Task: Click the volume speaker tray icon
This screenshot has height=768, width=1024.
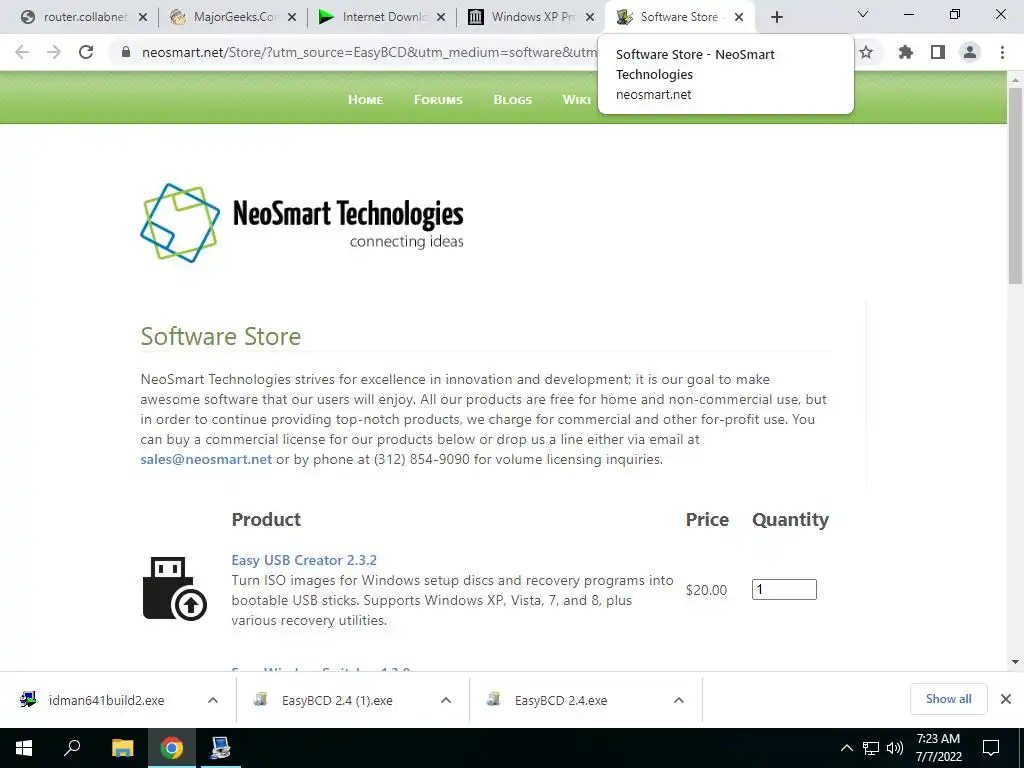Action: [x=895, y=748]
